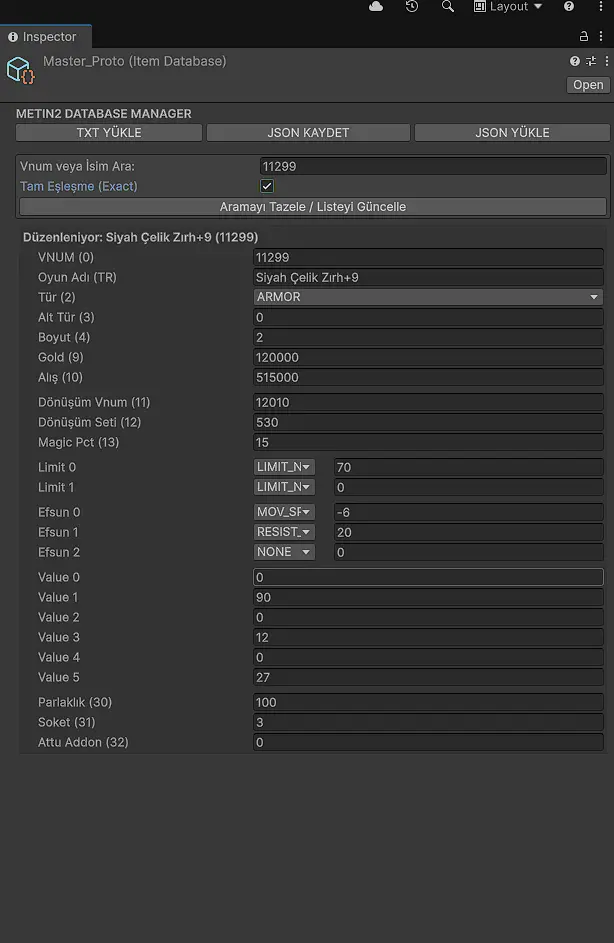Click the Vnum veya İsim Ara search field
Viewport: 614px width, 943px height.
[432, 167]
